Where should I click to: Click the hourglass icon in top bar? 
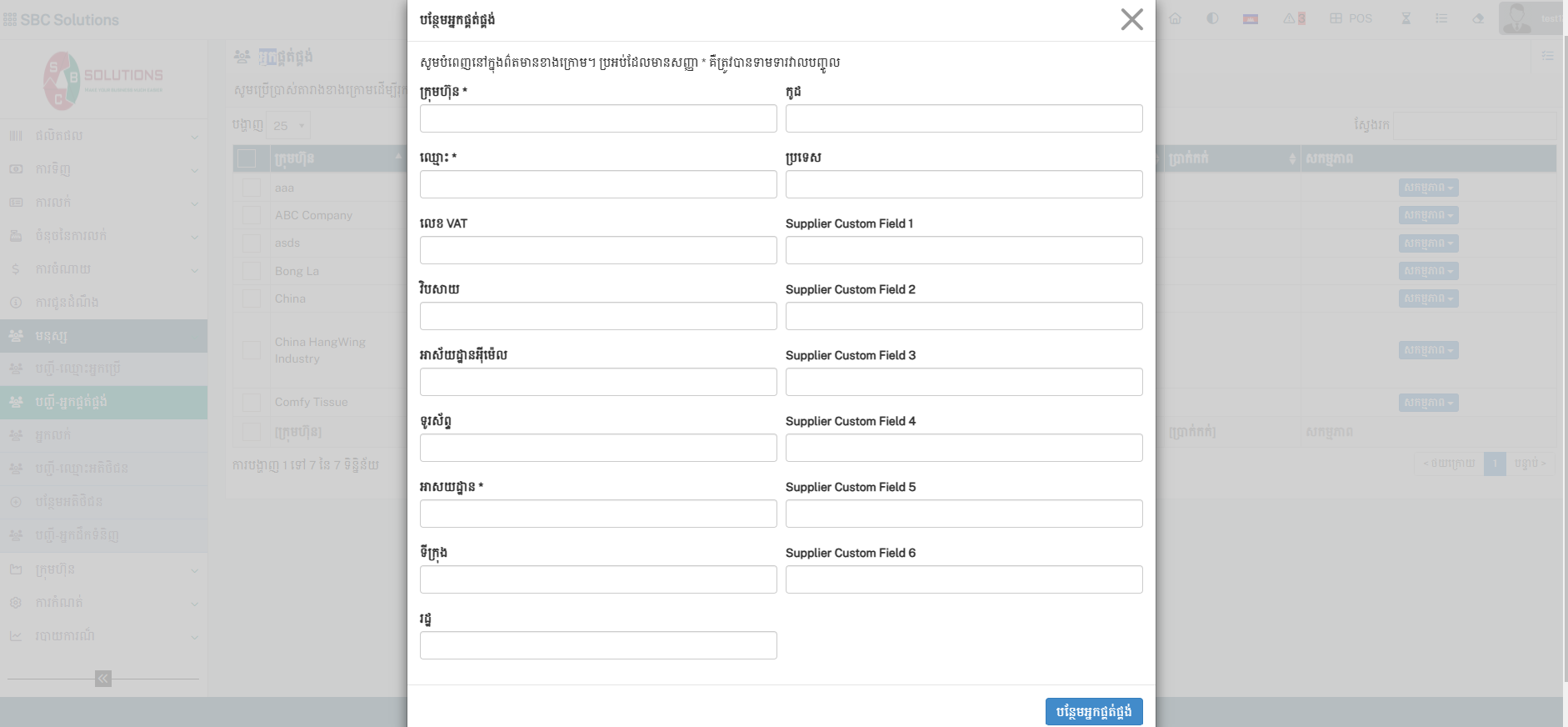1406,18
